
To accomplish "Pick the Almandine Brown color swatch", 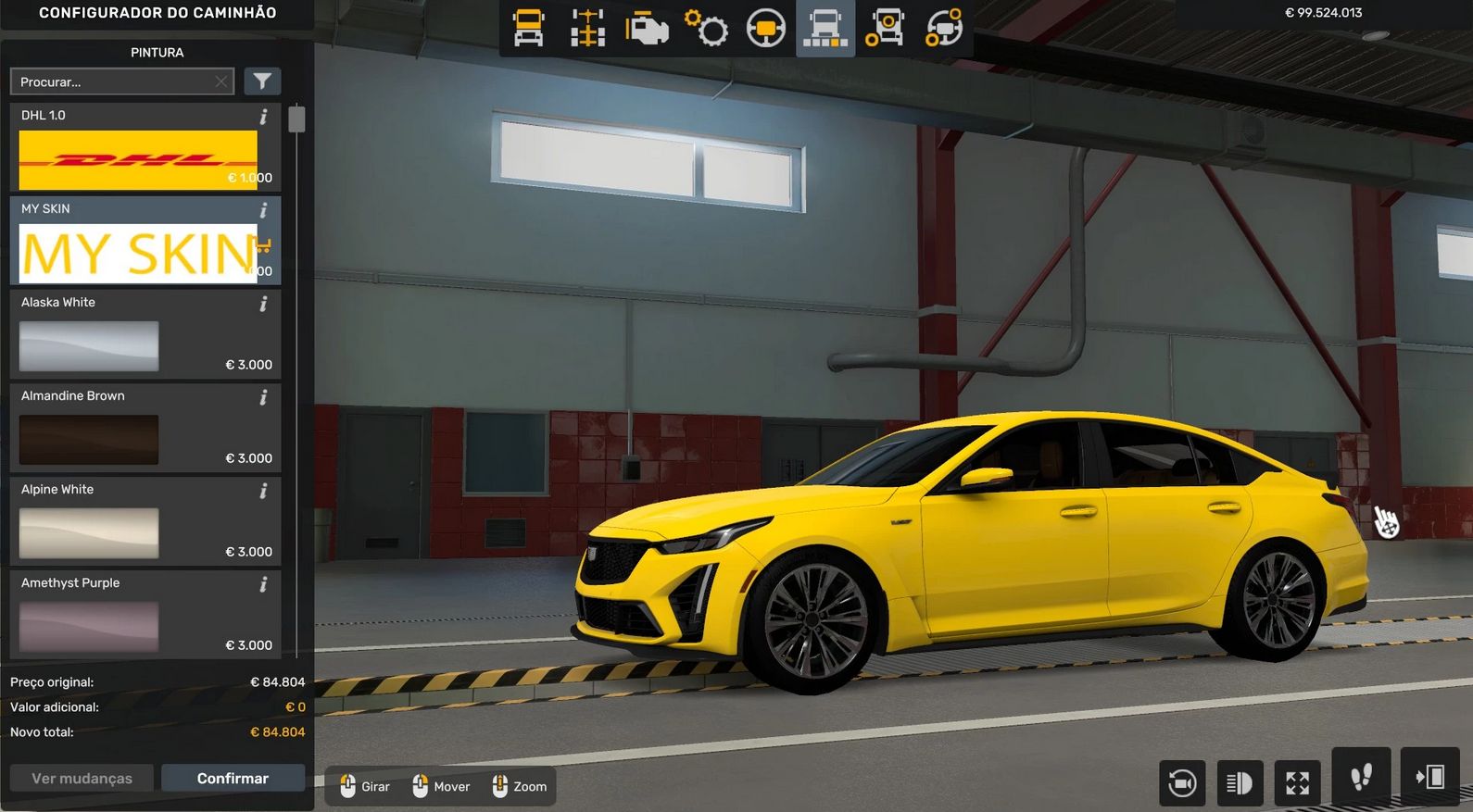I will [89, 440].
